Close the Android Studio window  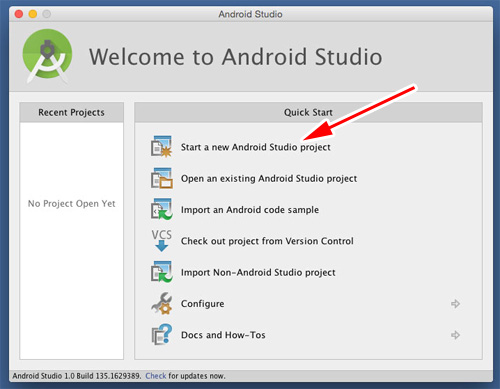click(x=19, y=14)
